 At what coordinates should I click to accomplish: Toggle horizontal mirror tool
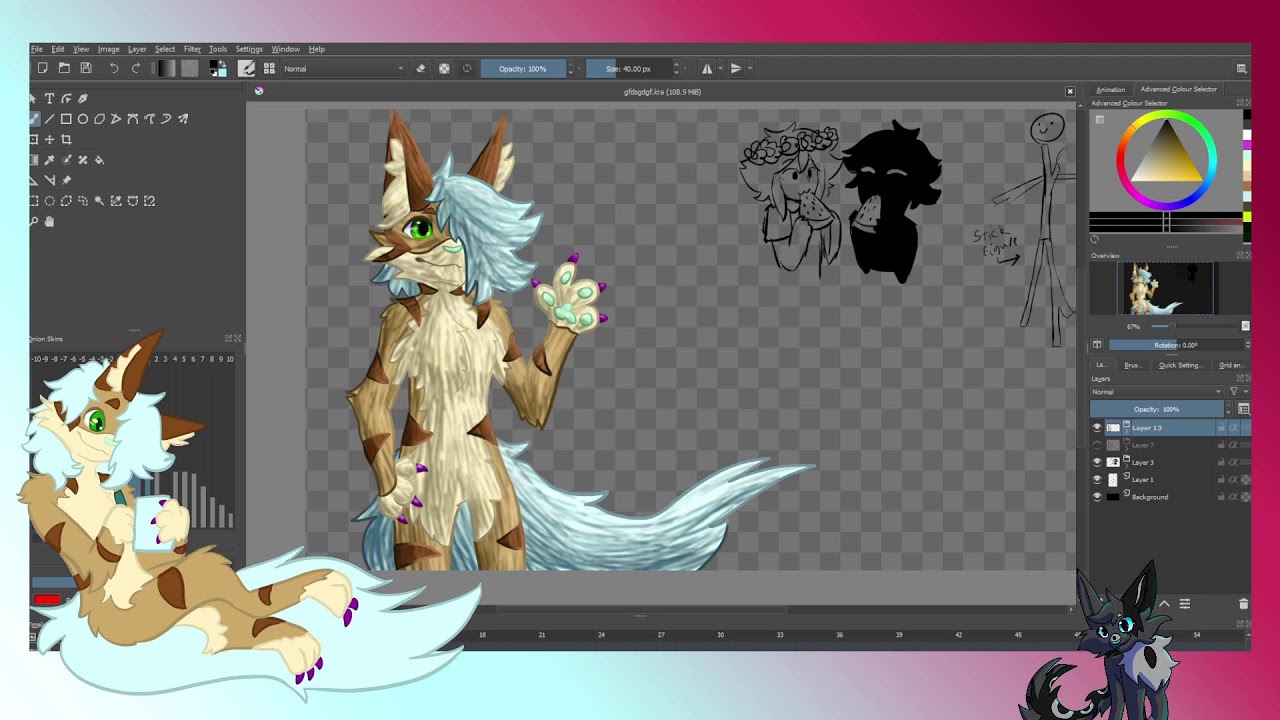pyautogui.click(x=707, y=68)
